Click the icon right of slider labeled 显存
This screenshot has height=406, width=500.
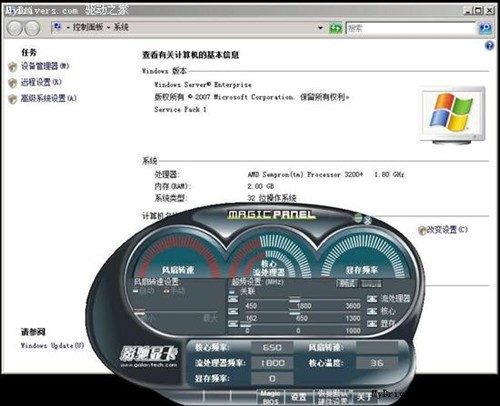tap(372, 323)
